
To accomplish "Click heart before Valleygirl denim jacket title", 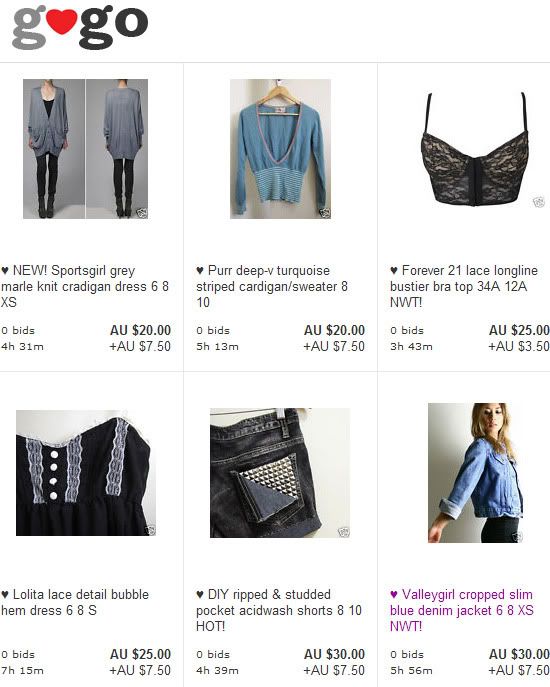I will pos(394,595).
